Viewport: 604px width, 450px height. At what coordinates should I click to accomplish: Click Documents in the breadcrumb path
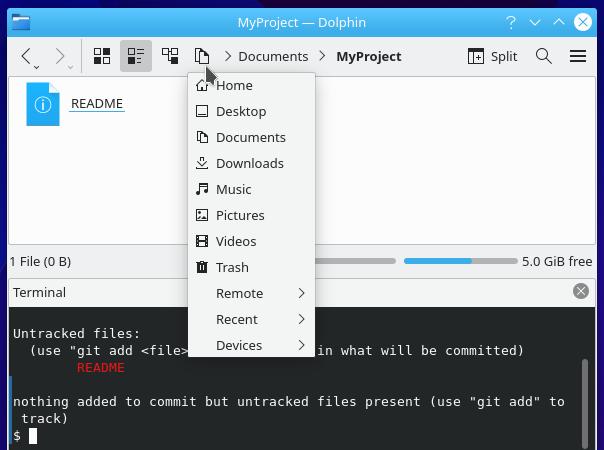273,57
